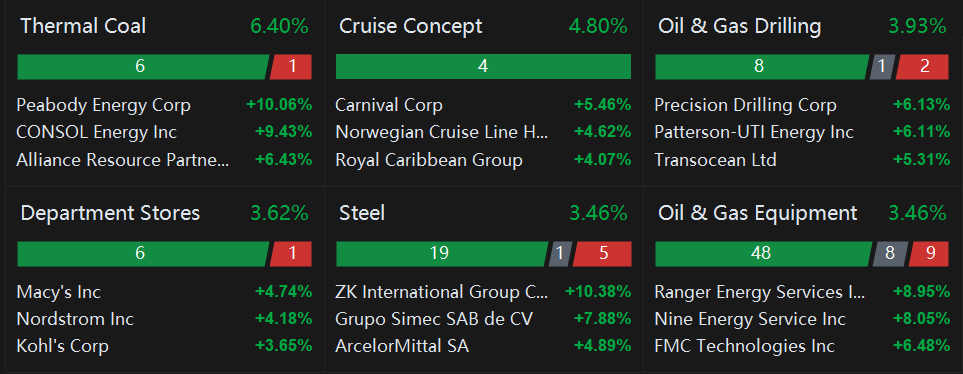Image resolution: width=963 pixels, height=374 pixels.
Task: Open ArcelorMittal SA stock row
Action: [483, 346]
